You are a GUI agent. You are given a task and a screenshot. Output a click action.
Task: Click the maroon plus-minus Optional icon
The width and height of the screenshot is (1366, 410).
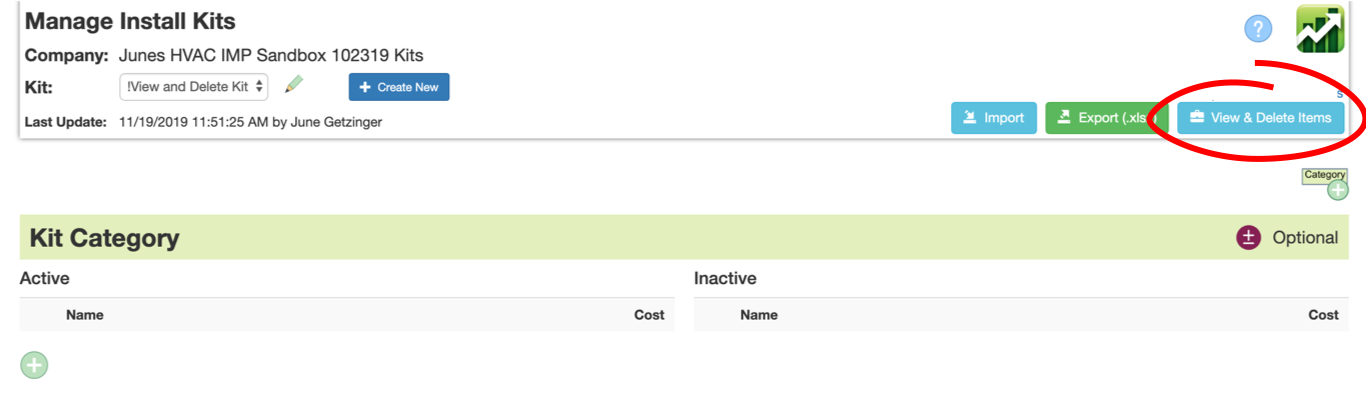click(x=1248, y=237)
